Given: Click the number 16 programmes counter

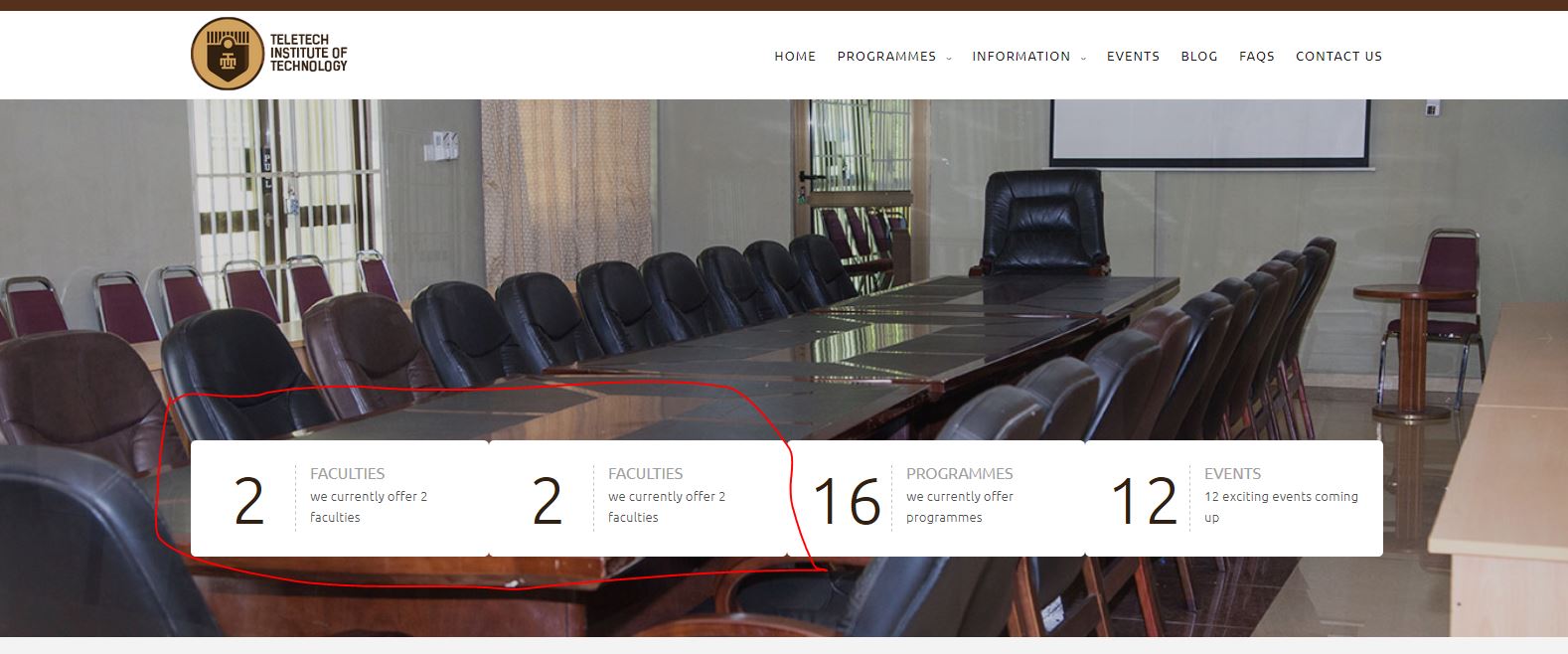Looking at the screenshot, I should point(847,500).
